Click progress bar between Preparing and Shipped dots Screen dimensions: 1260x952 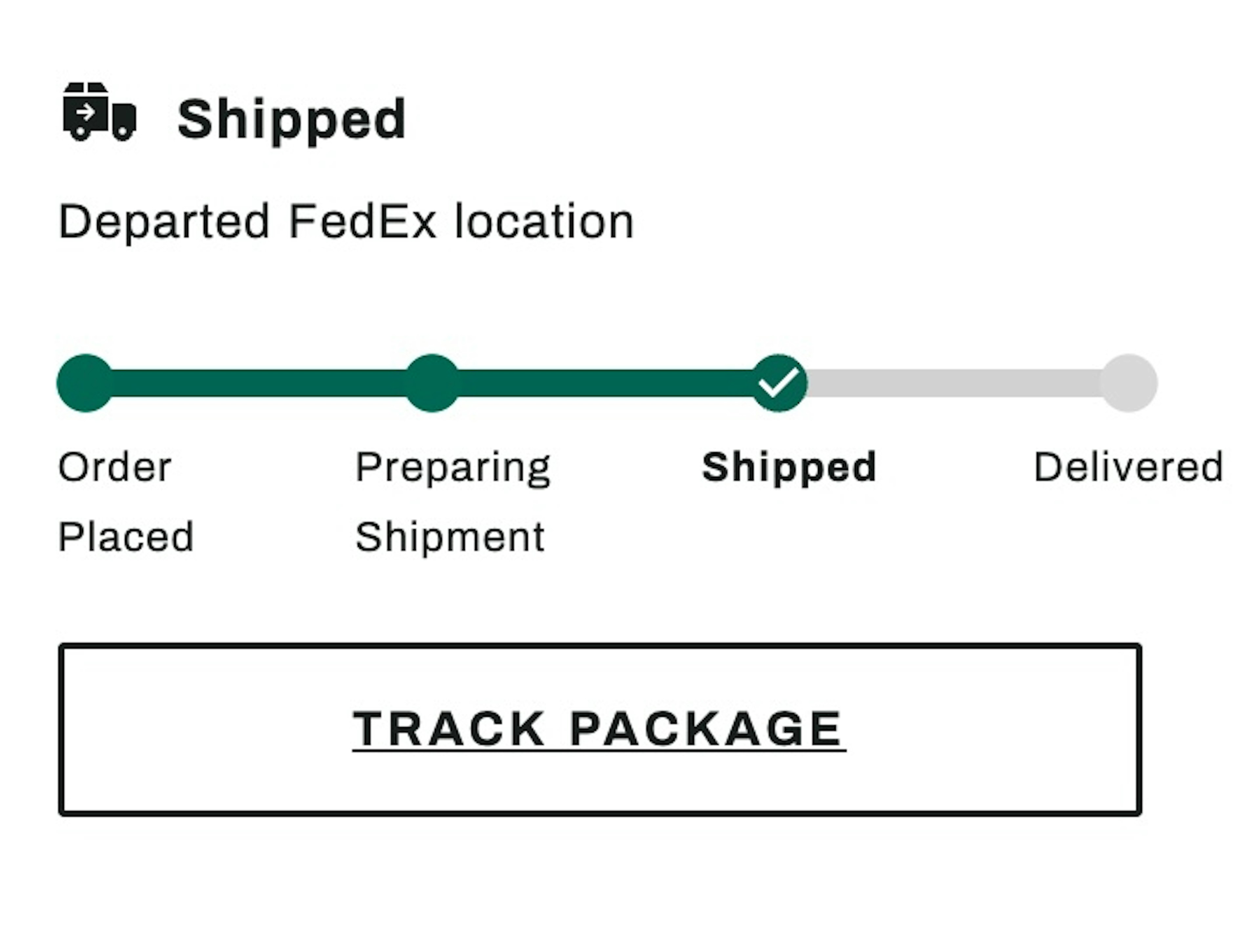coord(605,383)
